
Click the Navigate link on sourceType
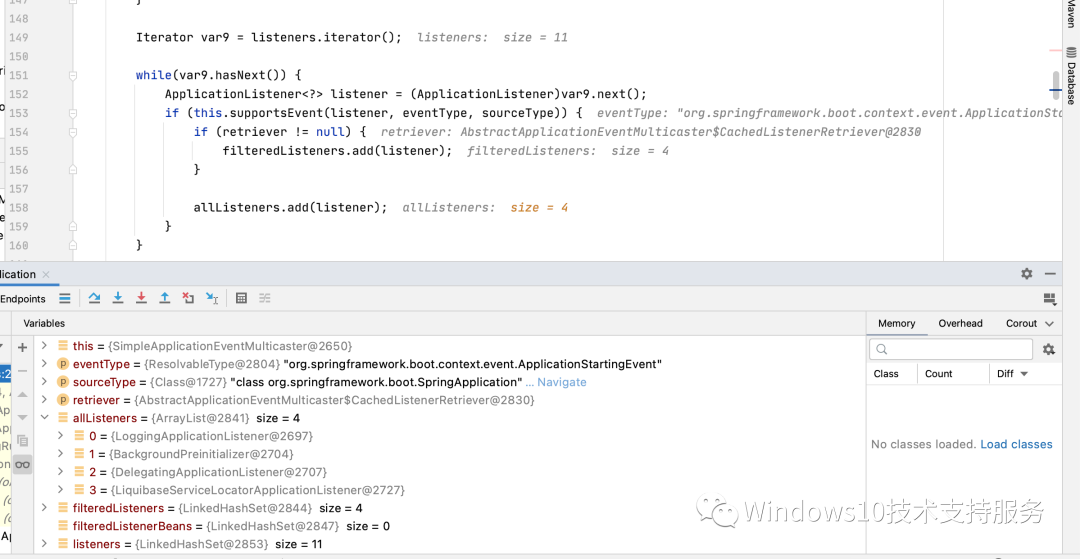pyautogui.click(x=561, y=382)
